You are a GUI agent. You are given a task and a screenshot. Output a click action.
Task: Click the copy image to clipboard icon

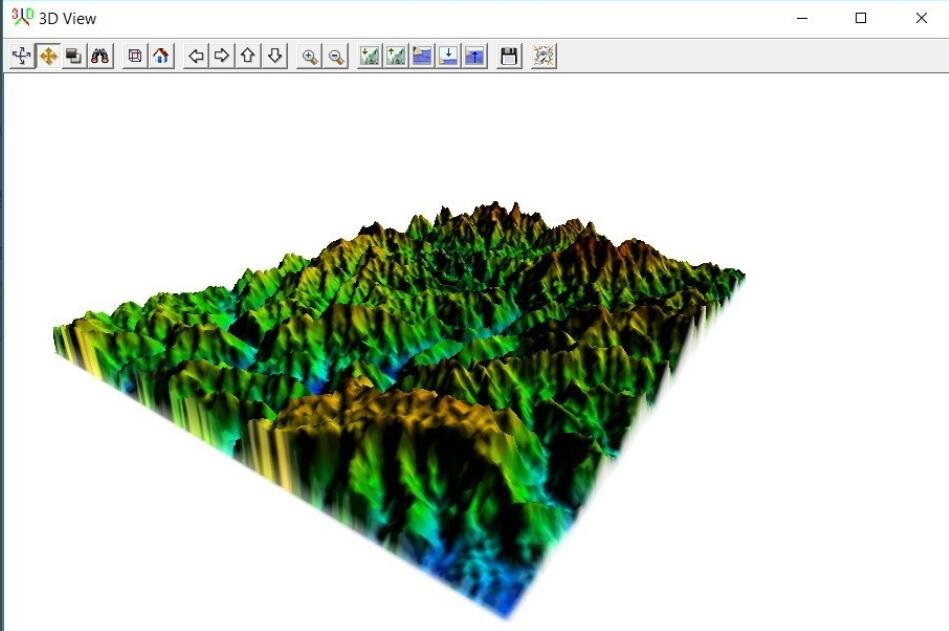(71, 57)
